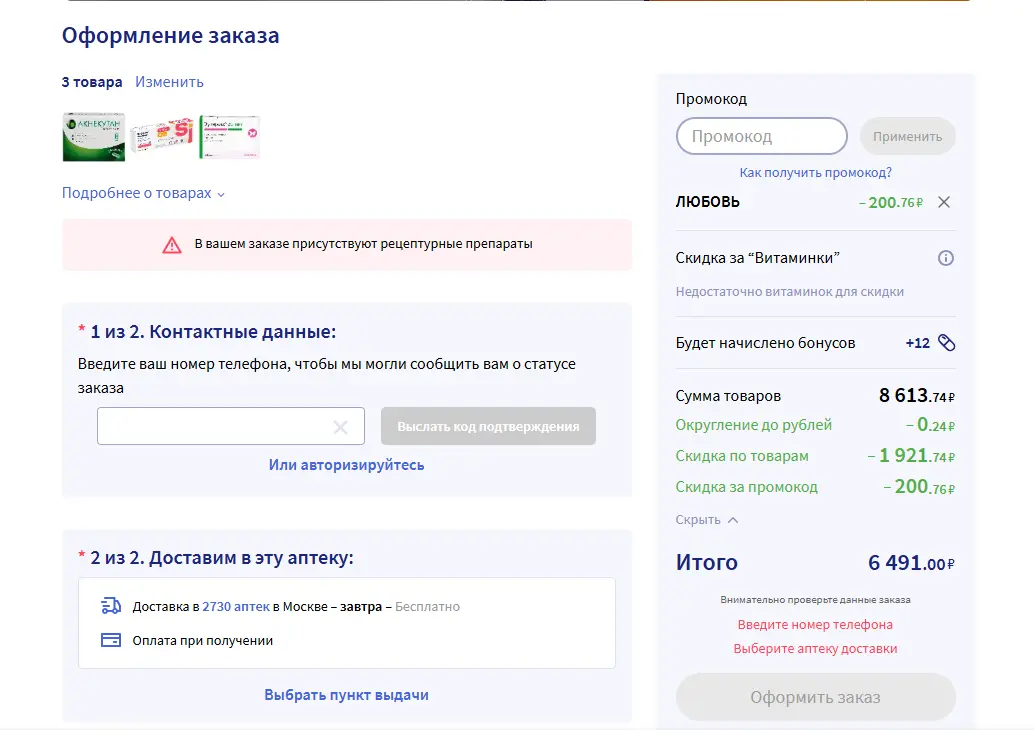Screen dimensions: 1034x733
Task: Click the Скидка по товарам label
Action: point(742,456)
